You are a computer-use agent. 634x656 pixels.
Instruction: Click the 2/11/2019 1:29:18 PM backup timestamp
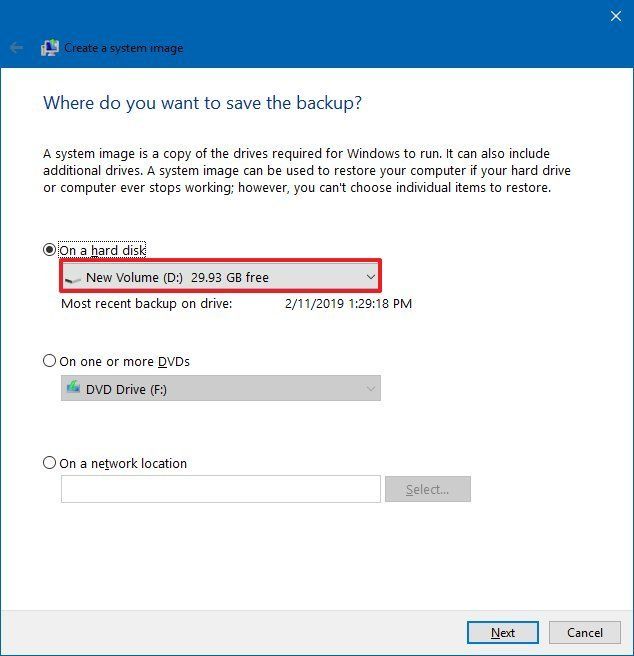pyautogui.click(x=348, y=303)
